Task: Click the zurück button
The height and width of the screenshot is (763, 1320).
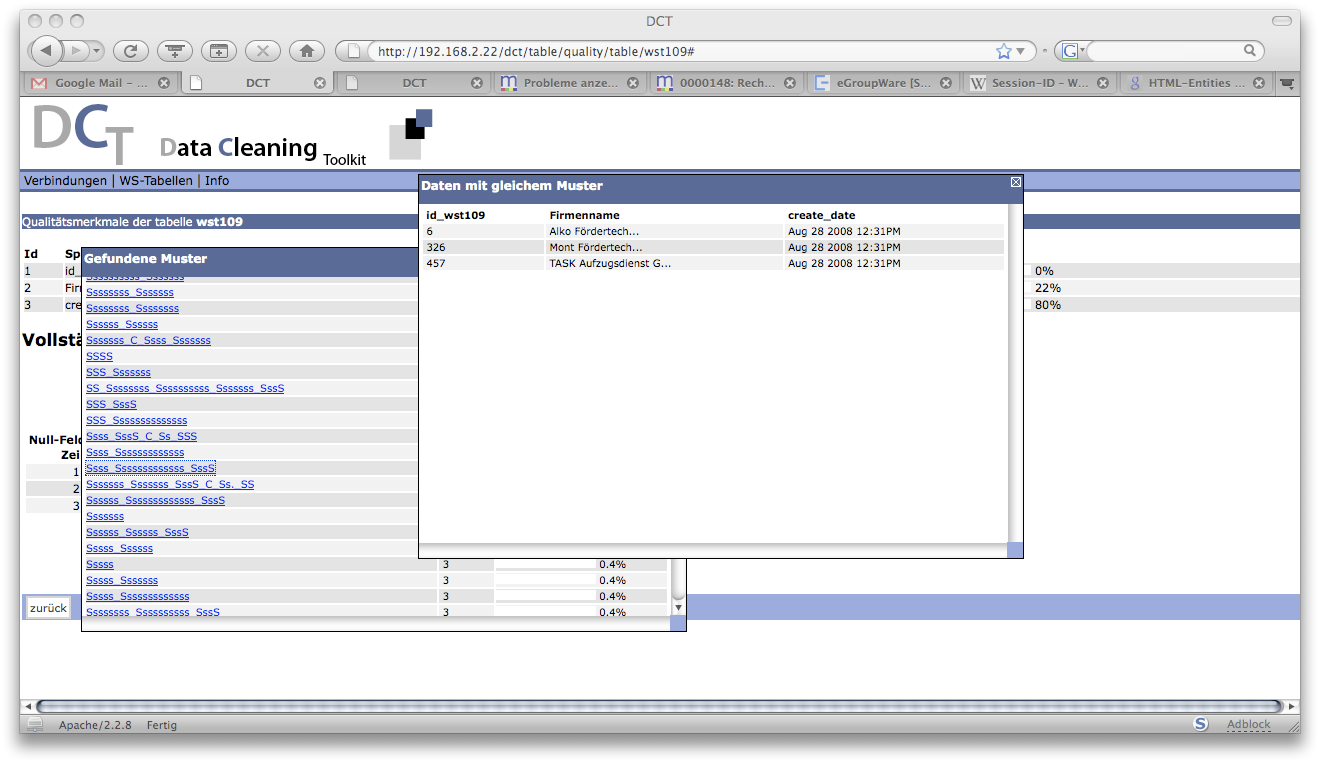Action: point(48,608)
